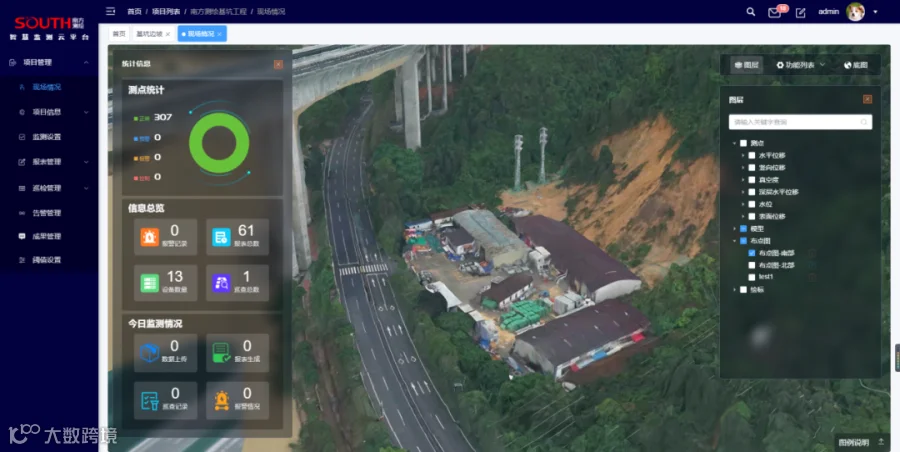The width and height of the screenshot is (900, 452).
Task: Click the icon beside test1 layer row
Action: [x=812, y=277]
